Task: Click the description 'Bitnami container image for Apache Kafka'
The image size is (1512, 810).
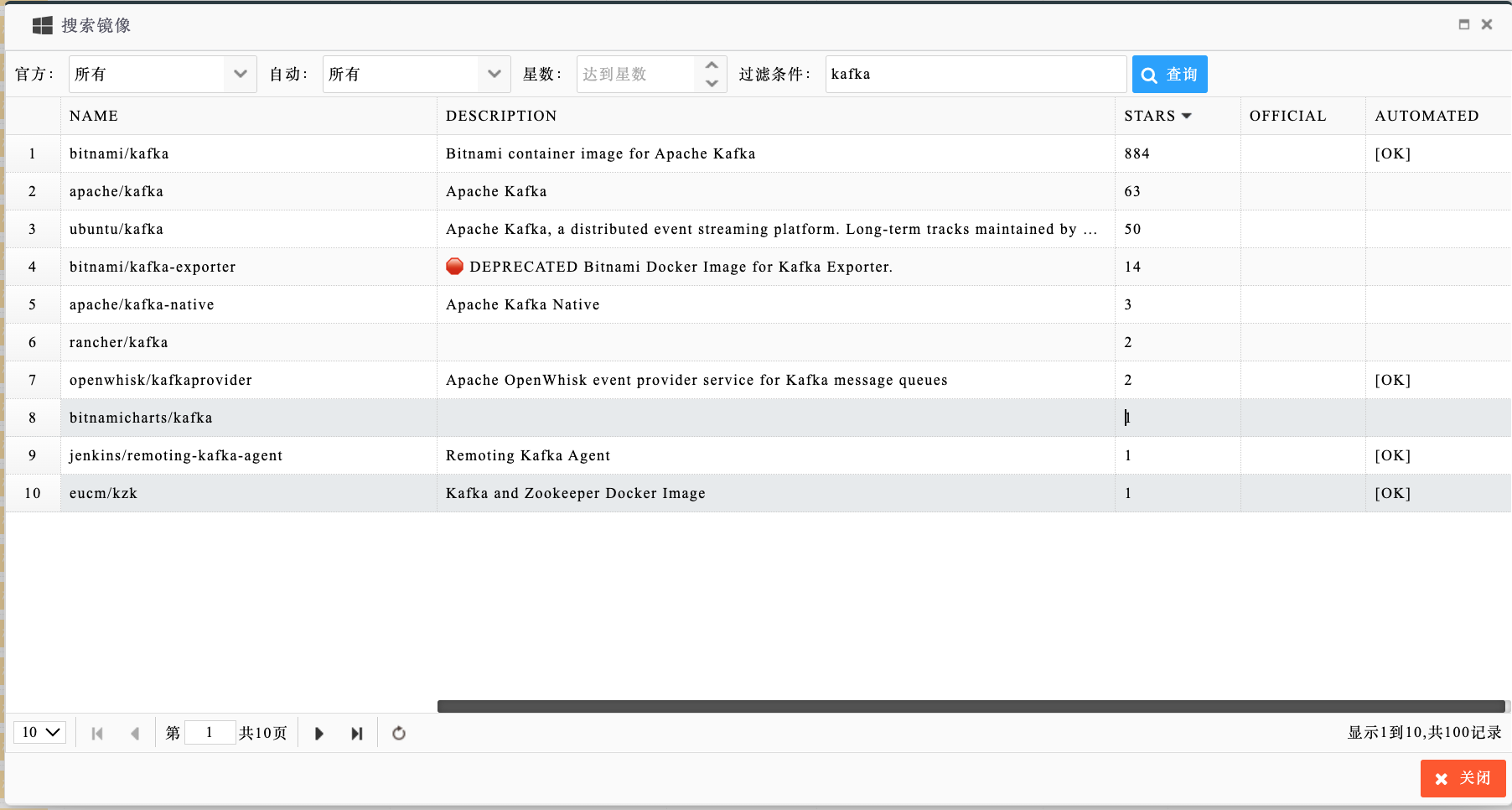Action: click(601, 153)
